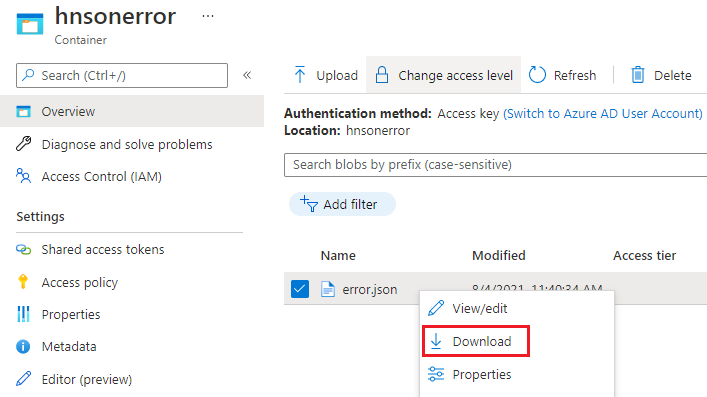Click the Refresh circular arrow icon

pos(537,75)
